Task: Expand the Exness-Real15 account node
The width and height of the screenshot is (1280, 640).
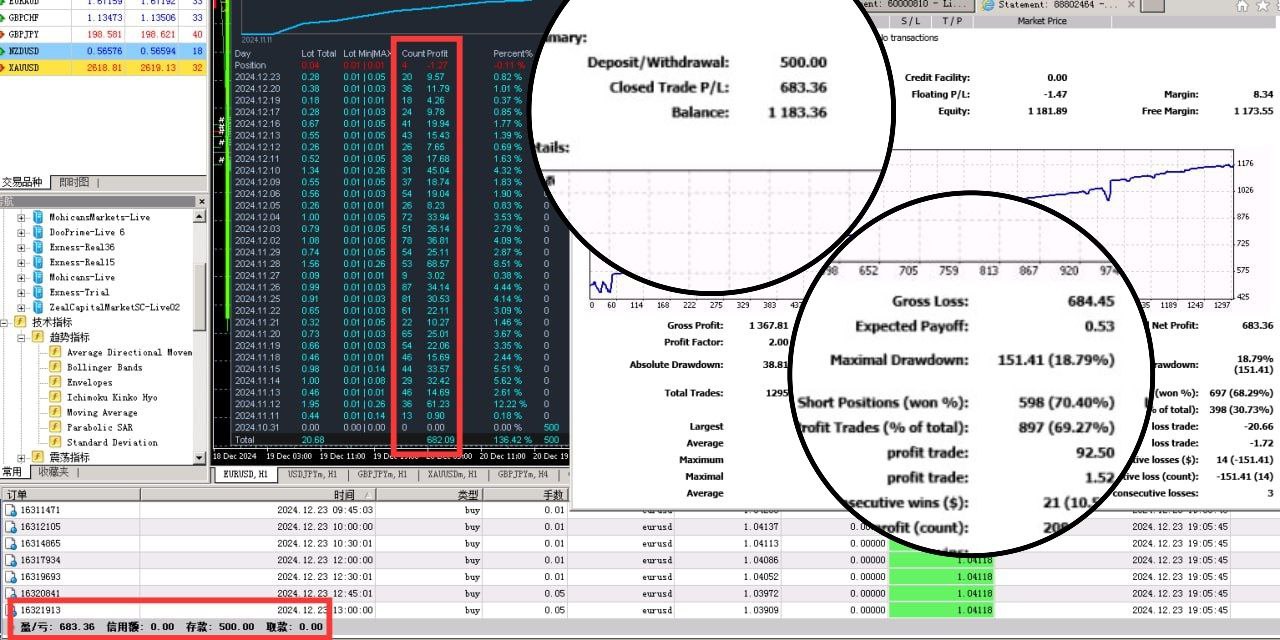Action: click(22, 262)
